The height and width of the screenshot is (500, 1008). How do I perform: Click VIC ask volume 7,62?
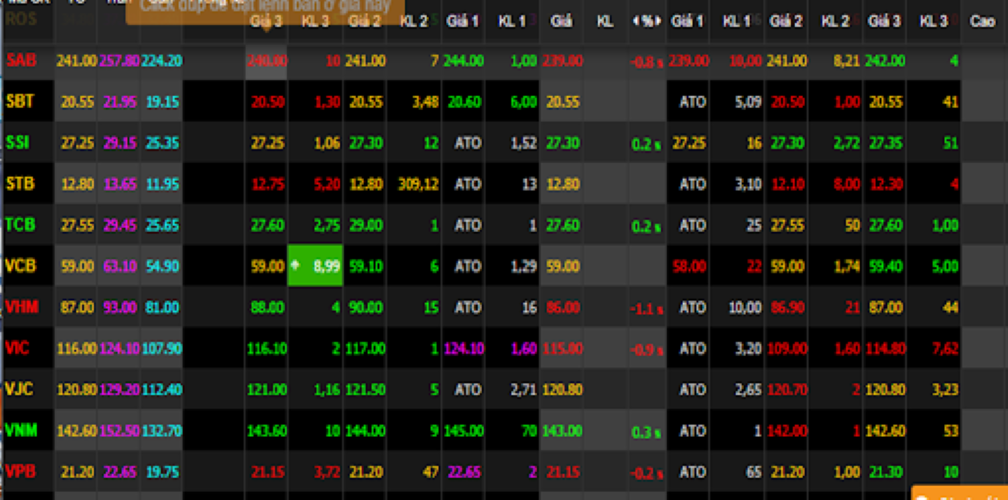(946, 349)
